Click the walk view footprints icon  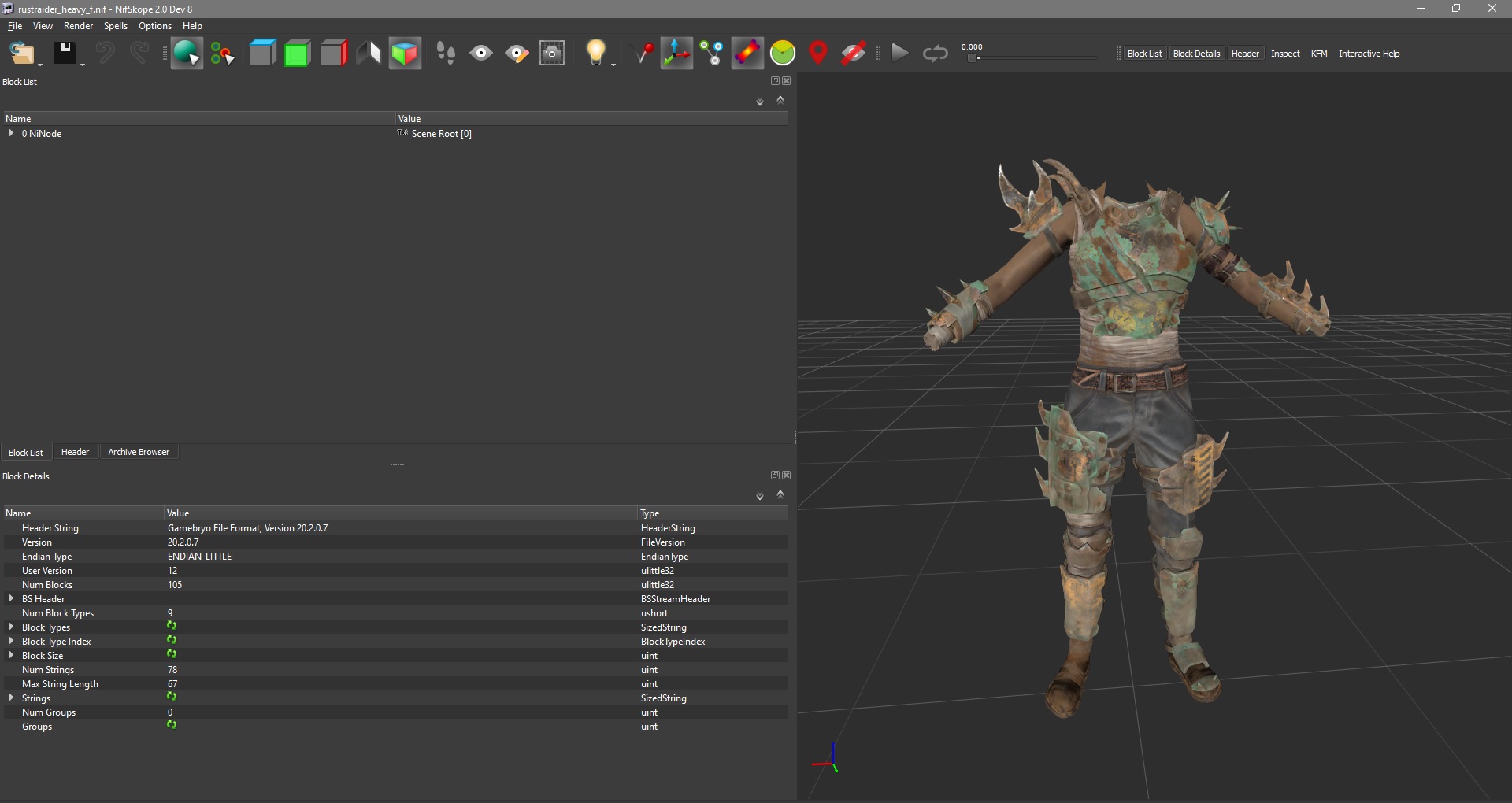[446, 54]
